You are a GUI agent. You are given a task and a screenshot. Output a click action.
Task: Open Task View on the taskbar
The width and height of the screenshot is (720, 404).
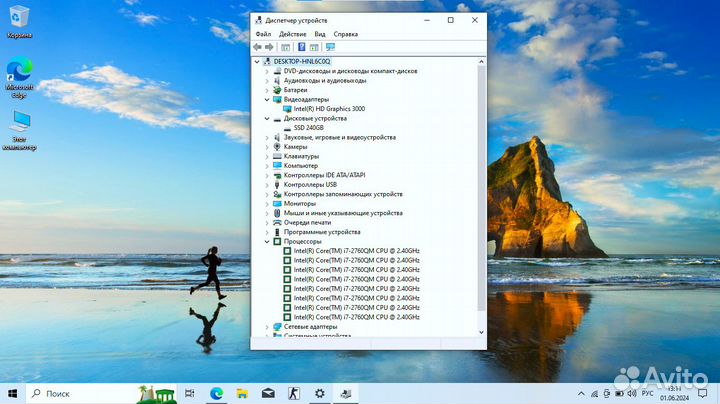point(190,393)
